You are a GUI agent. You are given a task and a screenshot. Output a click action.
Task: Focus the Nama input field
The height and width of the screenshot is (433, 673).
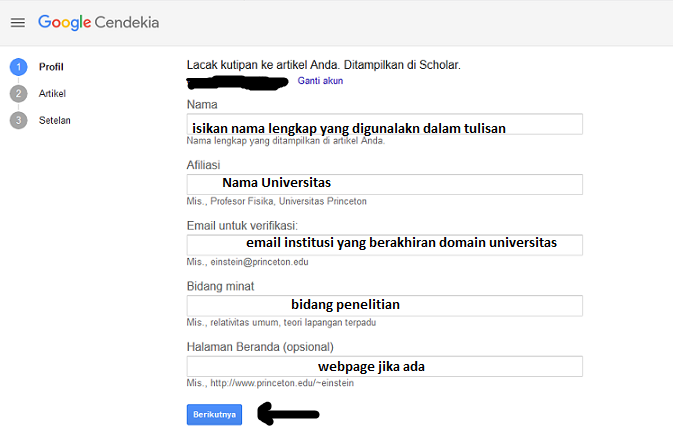[x=385, y=124]
